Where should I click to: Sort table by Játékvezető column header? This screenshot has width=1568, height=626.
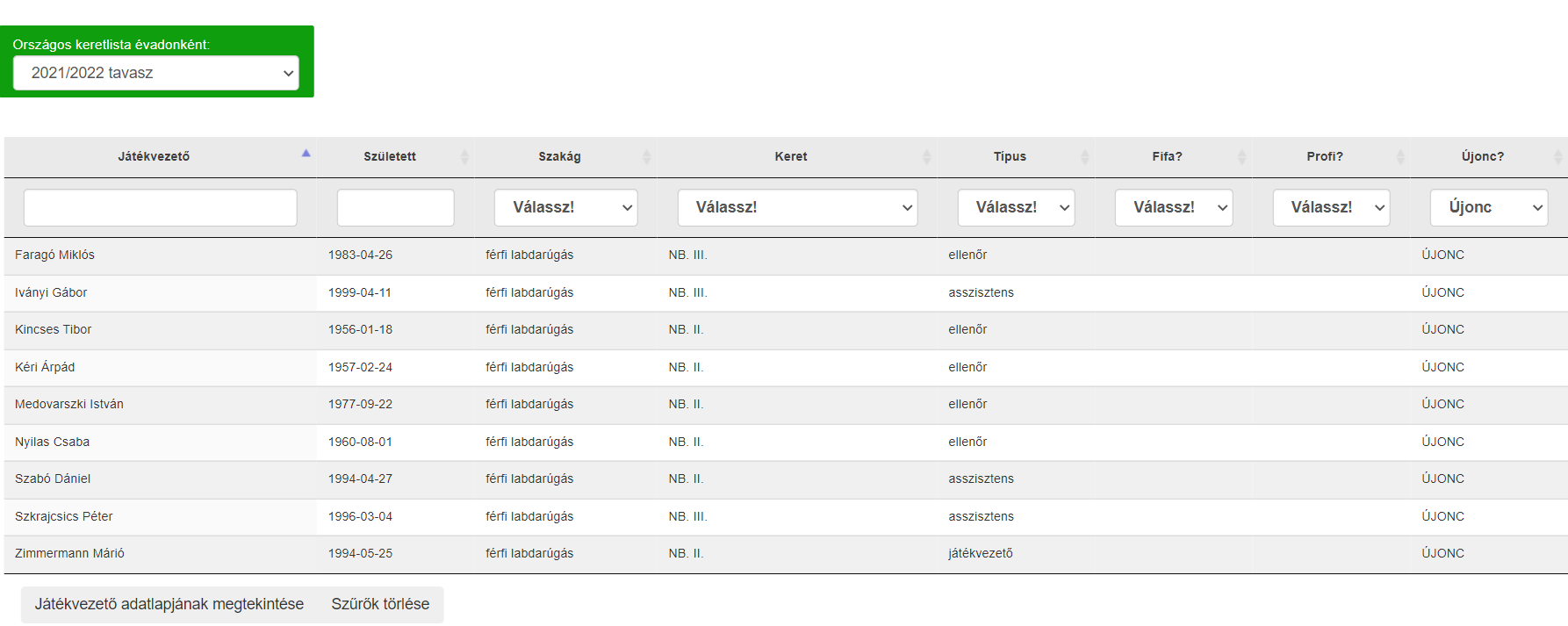[x=160, y=156]
